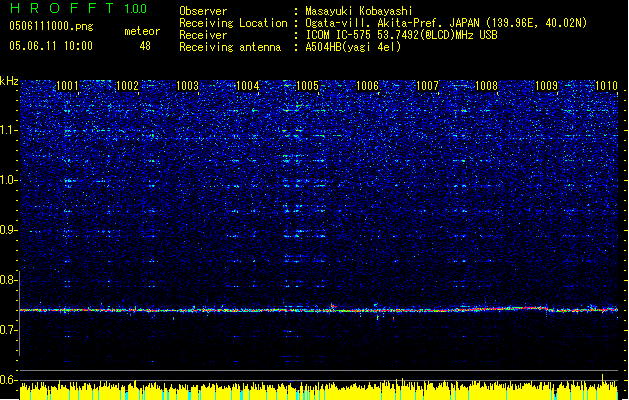Select the A504HB(yagi 4el) antenna text

click(x=353, y=47)
